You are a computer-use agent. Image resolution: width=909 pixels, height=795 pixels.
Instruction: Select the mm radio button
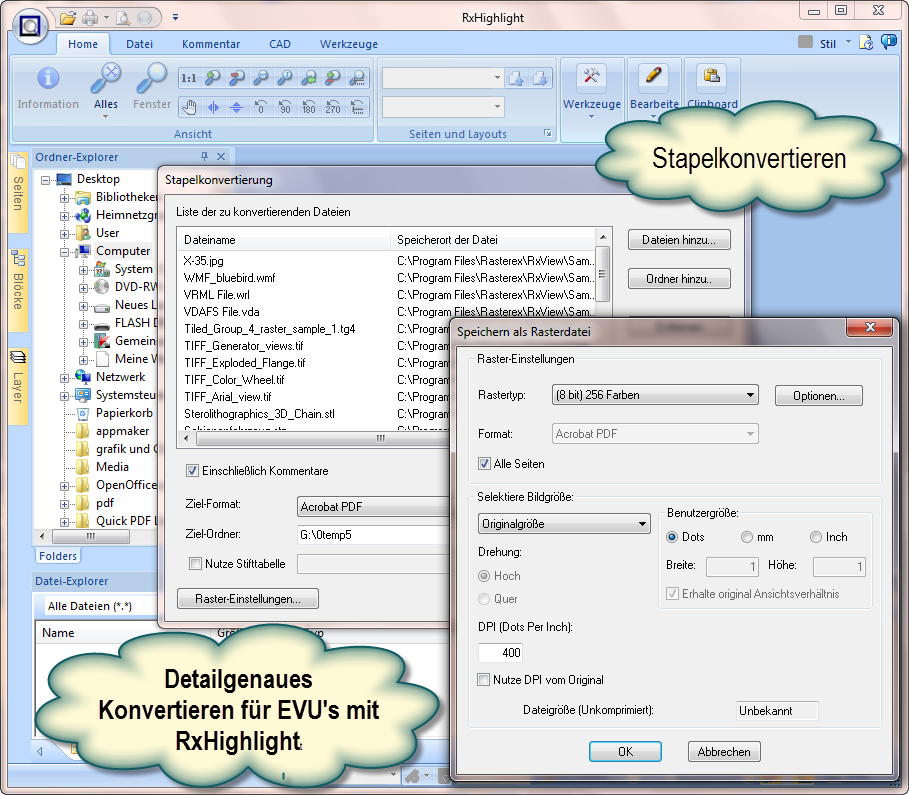pos(747,537)
